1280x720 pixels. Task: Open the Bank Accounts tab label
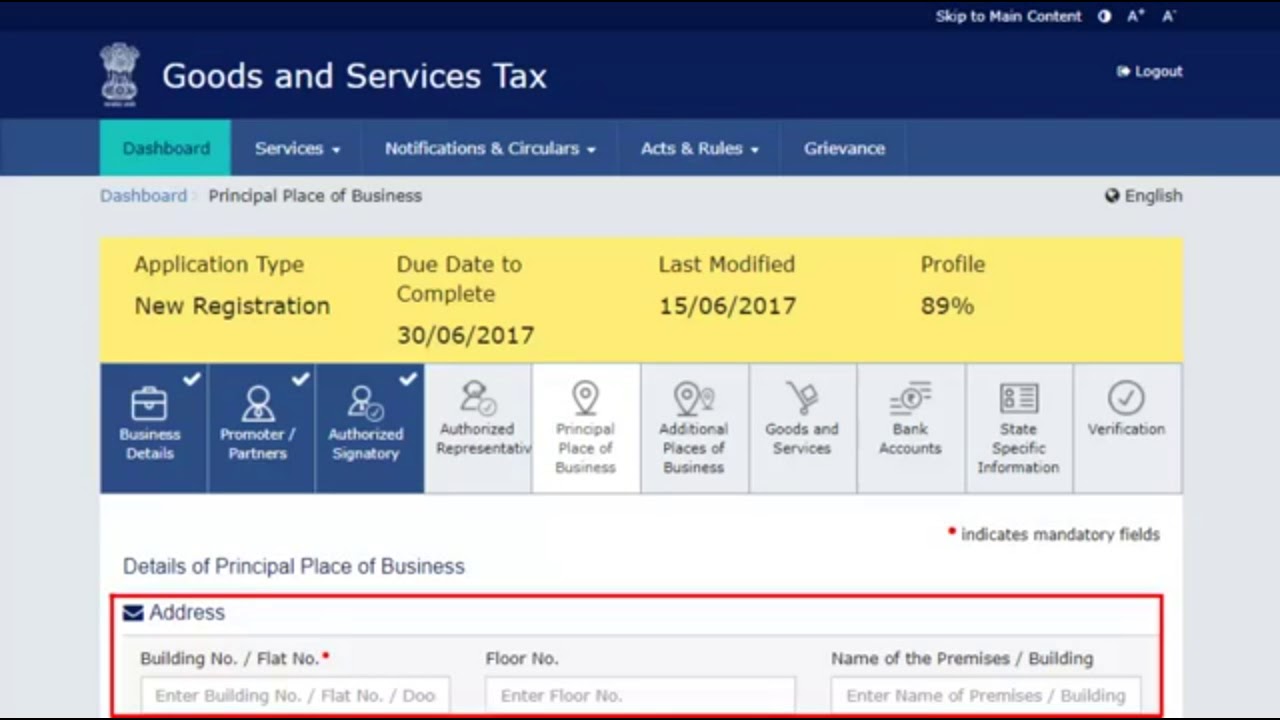coord(910,439)
